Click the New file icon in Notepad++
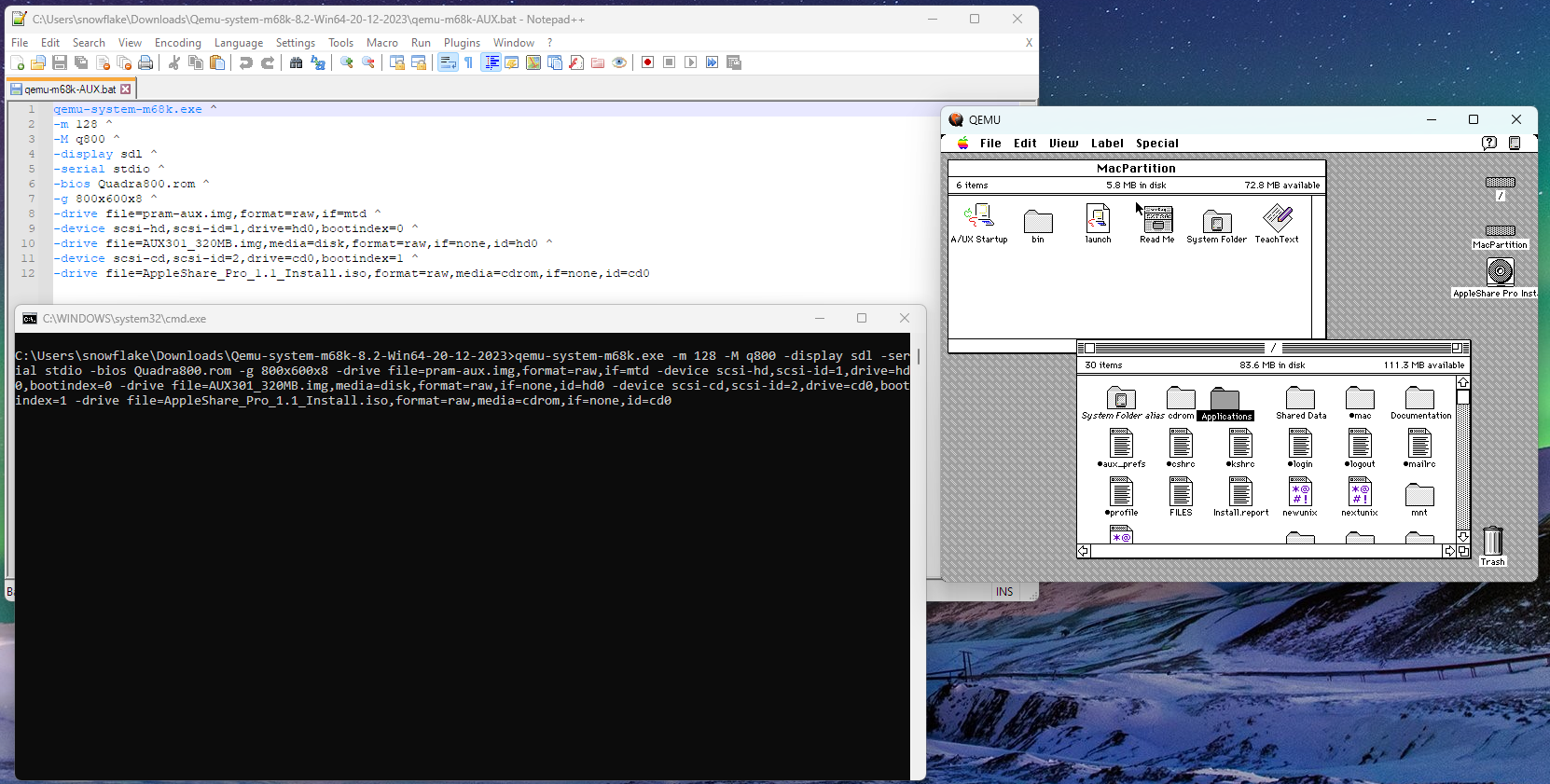Screen dimensions: 1550x784 [17, 62]
